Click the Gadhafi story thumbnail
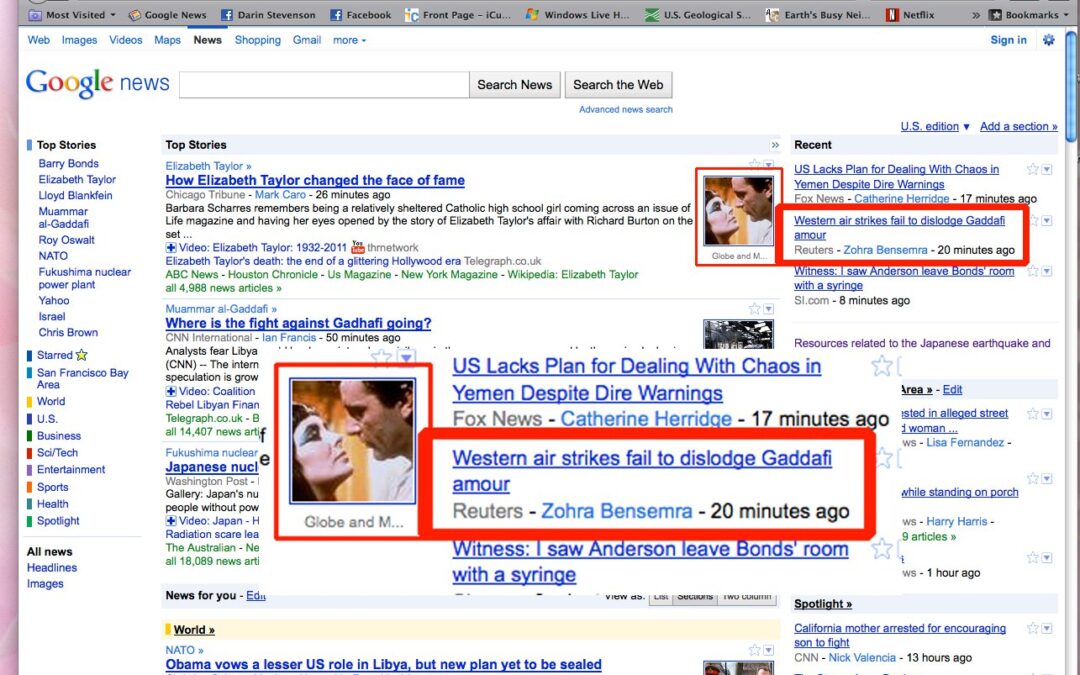The height and width of the screenshot is (675, 1080). [x=738, y=334]
